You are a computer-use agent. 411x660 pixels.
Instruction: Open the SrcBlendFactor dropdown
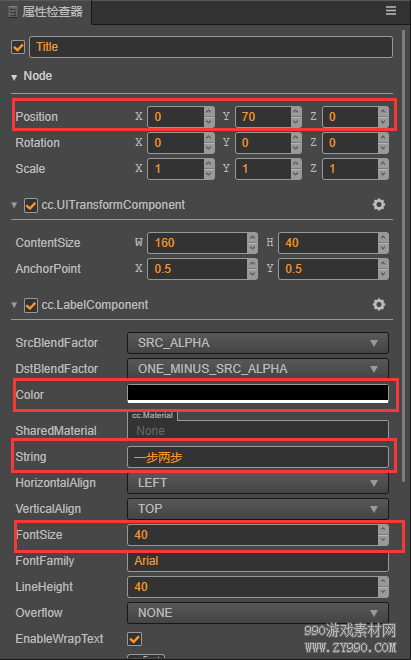pos(258,343)
